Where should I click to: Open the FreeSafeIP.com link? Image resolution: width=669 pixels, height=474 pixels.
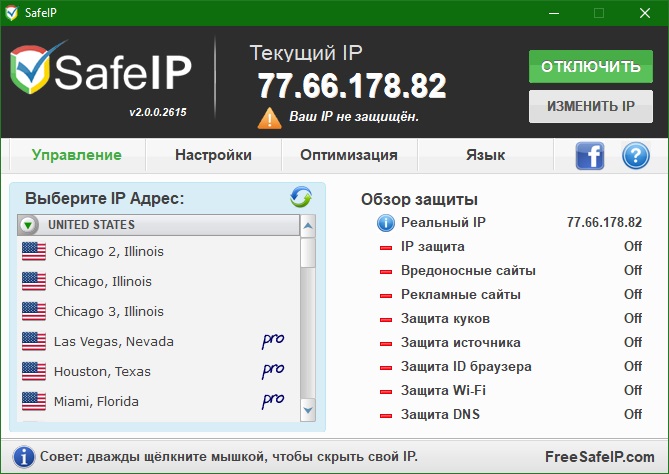[599, 457]
